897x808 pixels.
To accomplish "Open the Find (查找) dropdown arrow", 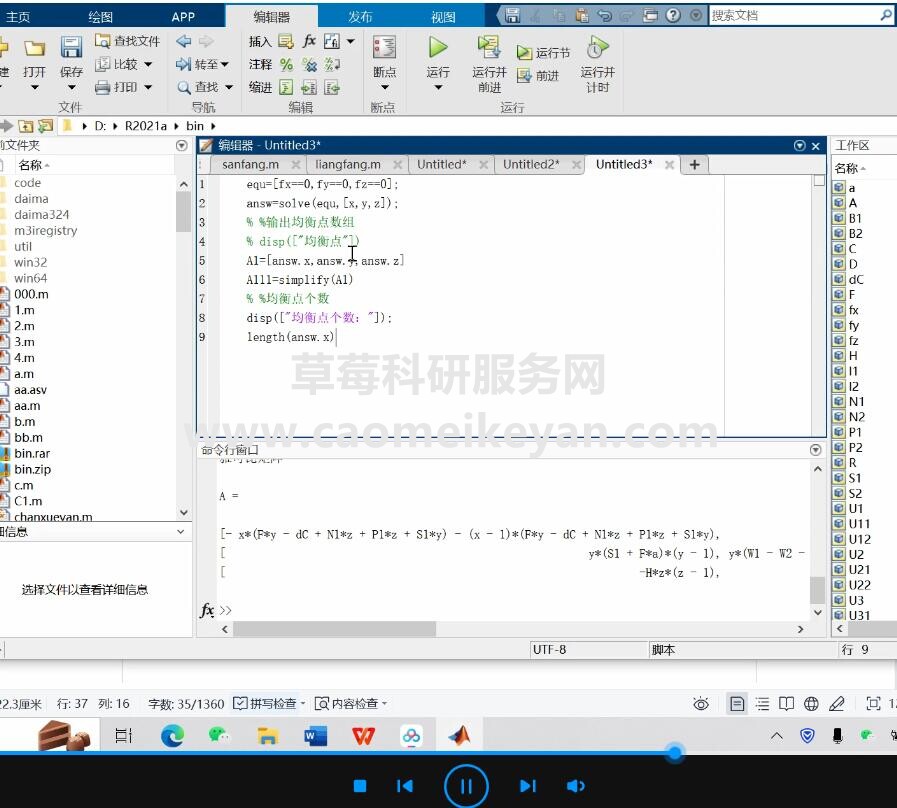I will click(x=229, y=87).
